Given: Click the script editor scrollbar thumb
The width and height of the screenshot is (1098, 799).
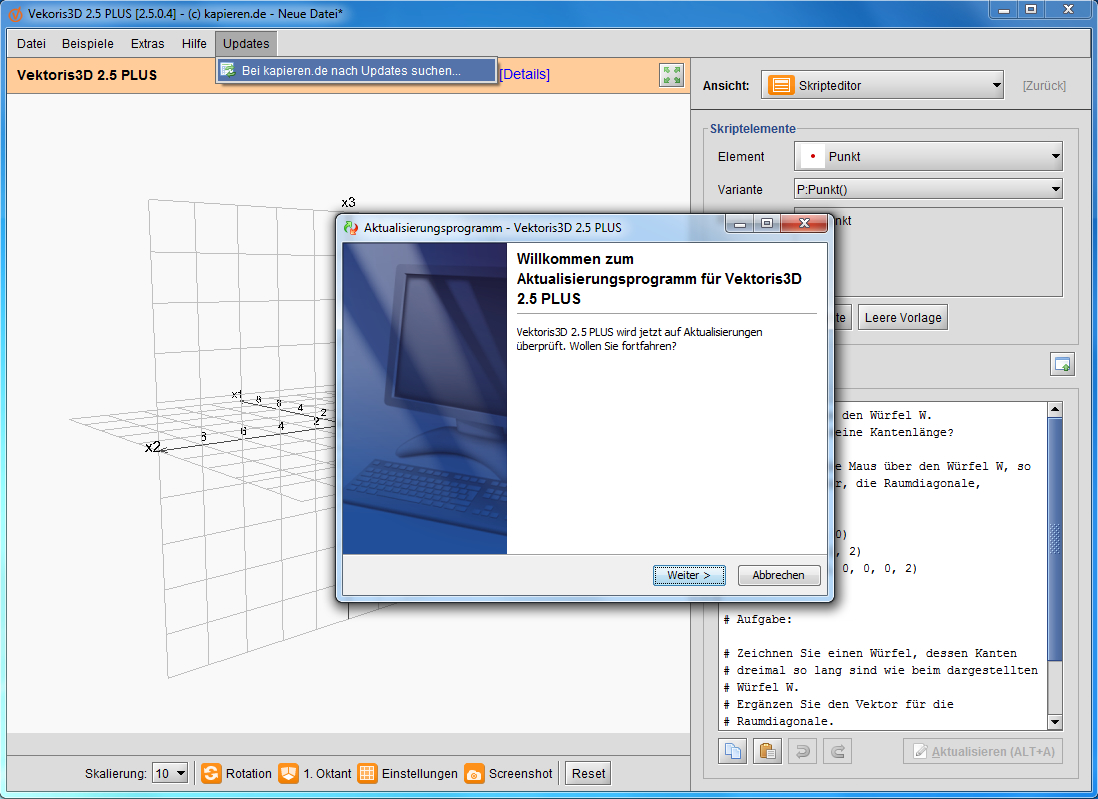Looking at the screenshot, I should (1055, 539).
